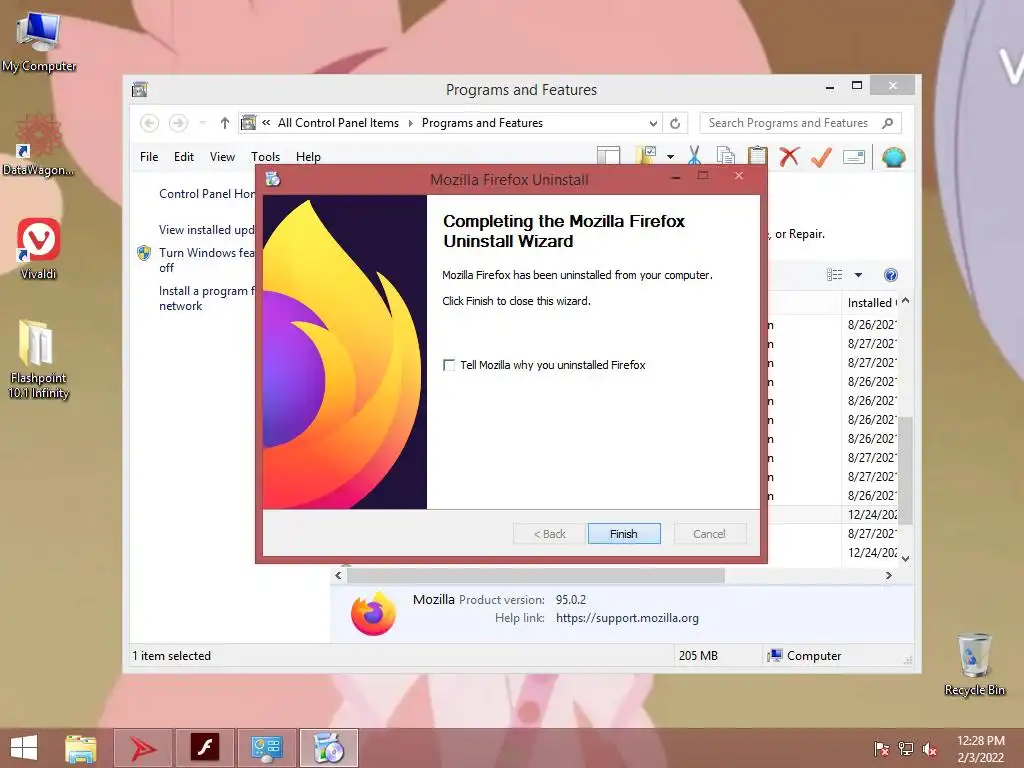Open the Windows Start button

coord(24,748)
